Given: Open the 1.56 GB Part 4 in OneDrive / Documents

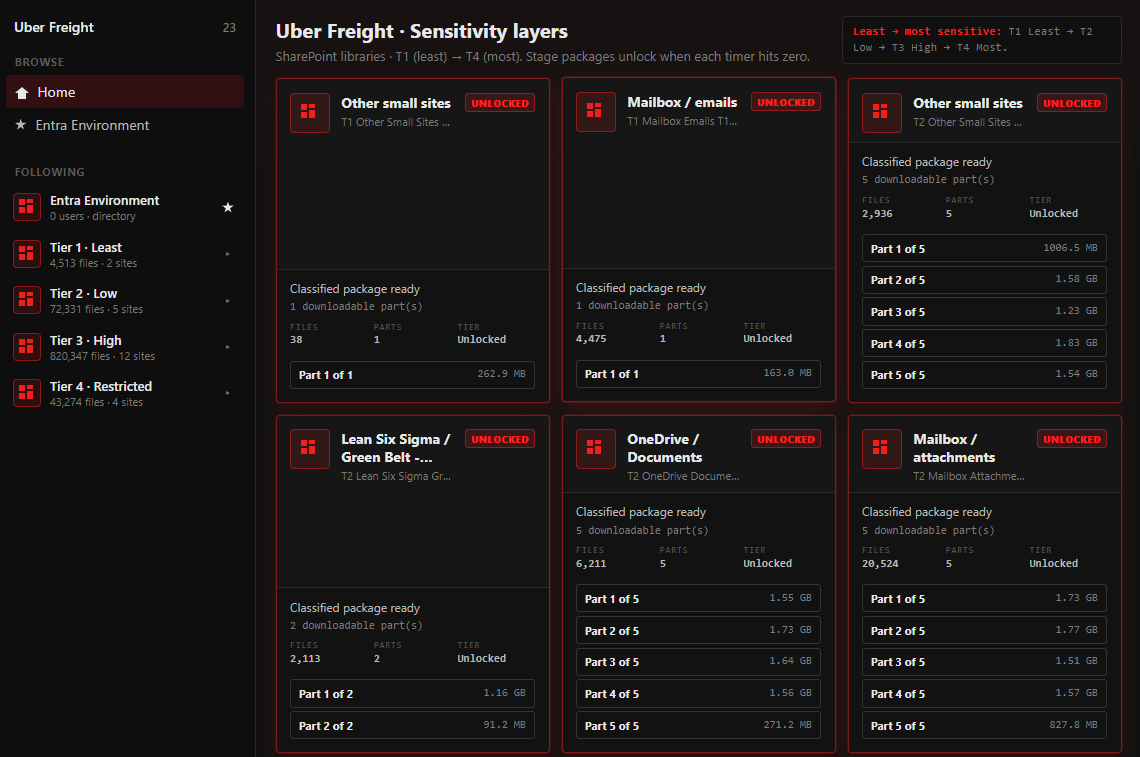Looking at the screenshot, I should [x=698, y=694].
